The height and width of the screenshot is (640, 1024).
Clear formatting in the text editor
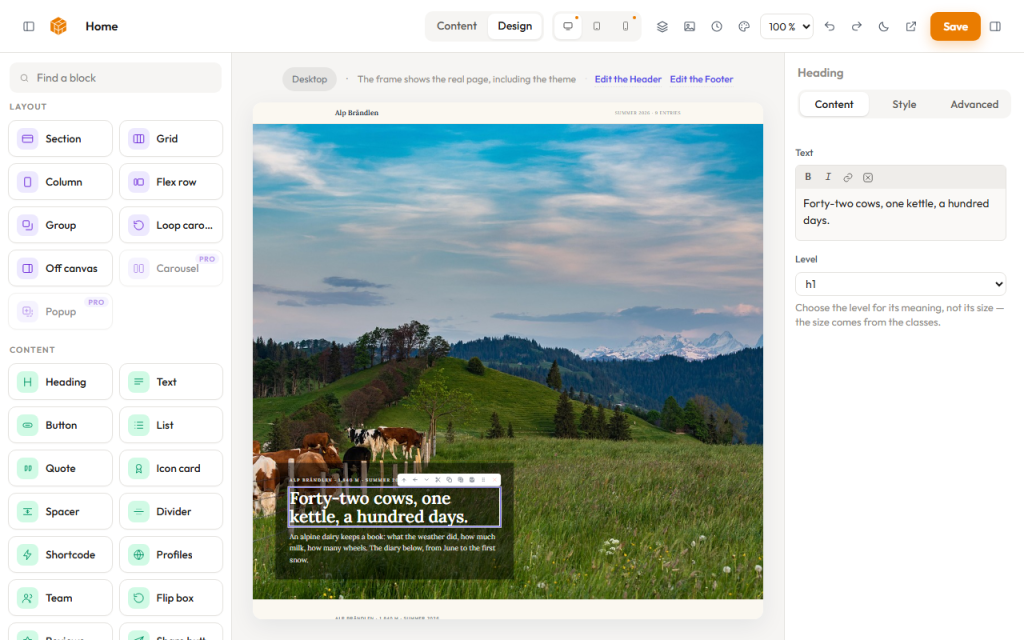click(868, 177)
